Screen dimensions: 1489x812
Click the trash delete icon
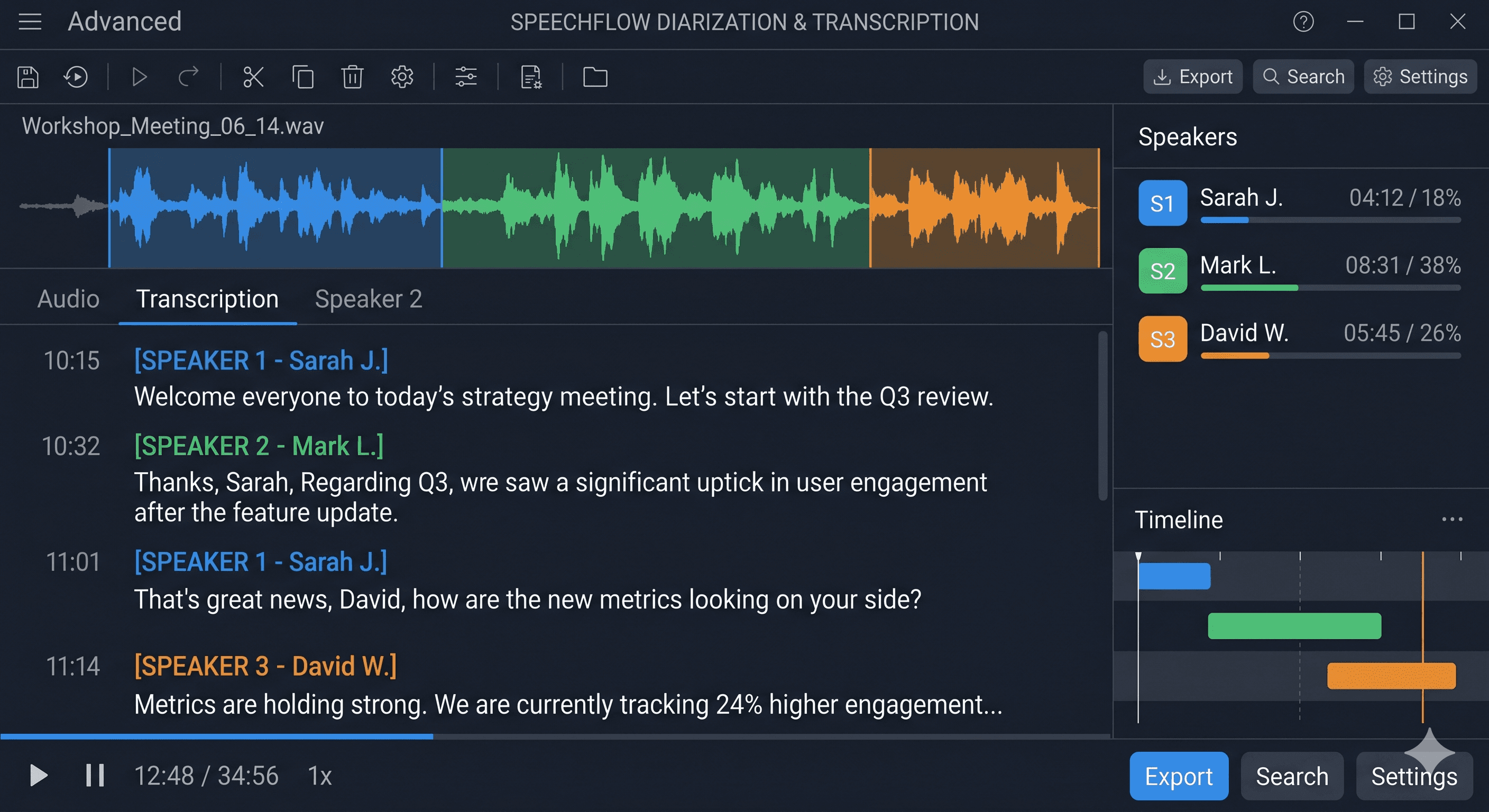pos(352,77)
